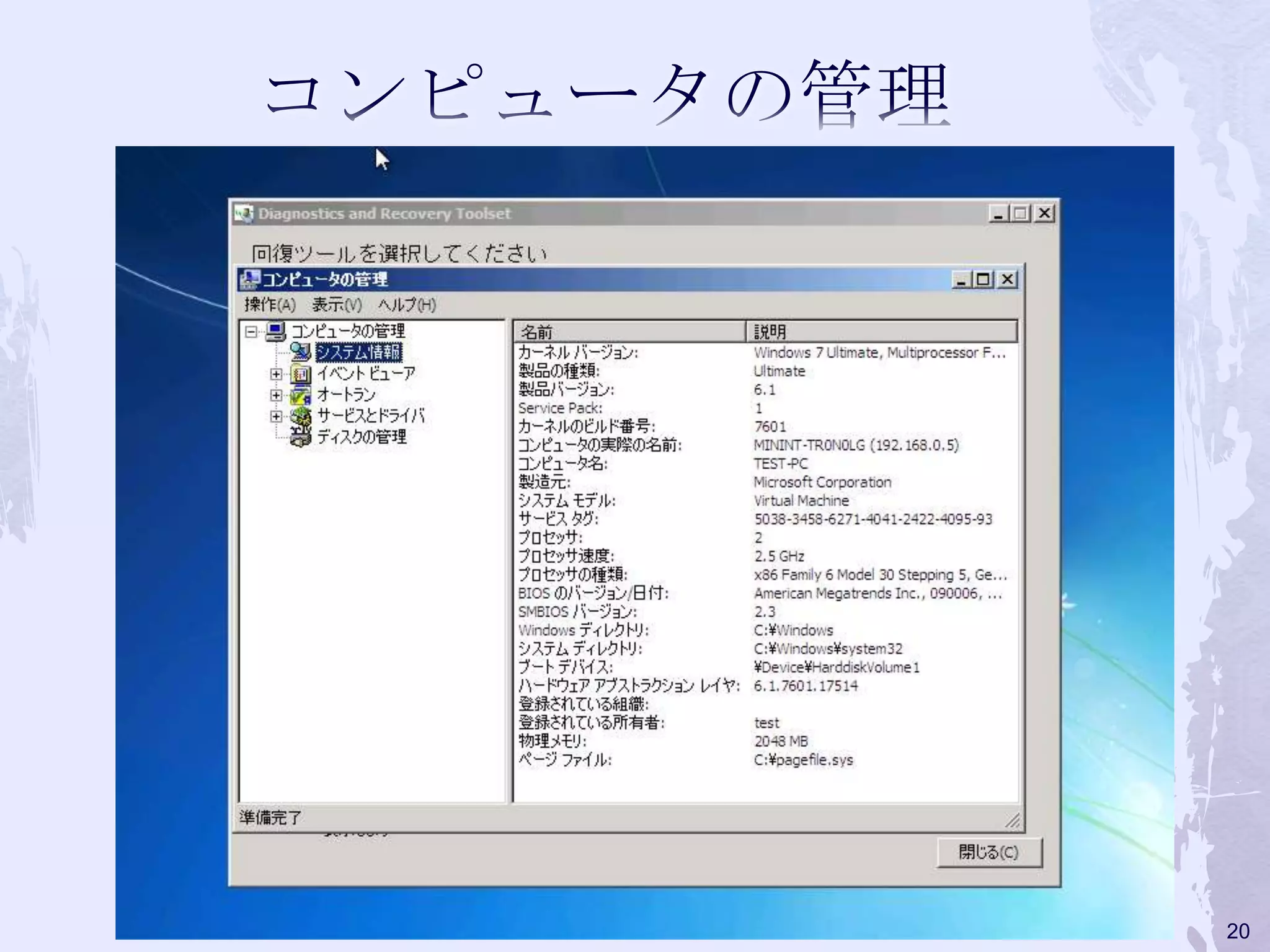The width and height of the screenshot is (1270, 952).
Task: Click the サービスとドライバ icon
Action: (301, 416)
